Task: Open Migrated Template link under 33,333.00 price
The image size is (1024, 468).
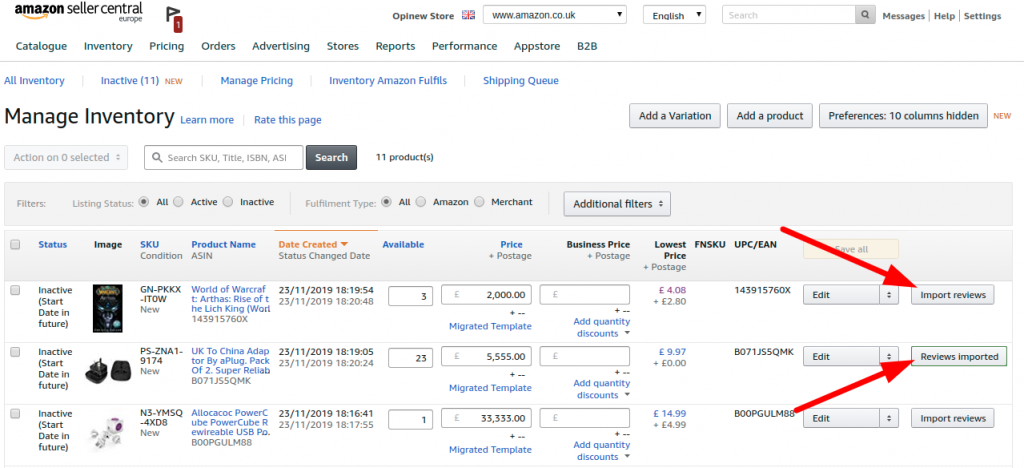Action: click(x=490, y=450)
